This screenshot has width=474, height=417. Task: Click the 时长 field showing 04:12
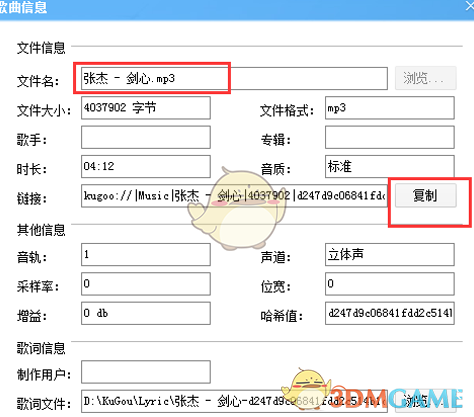coord(146,166)
